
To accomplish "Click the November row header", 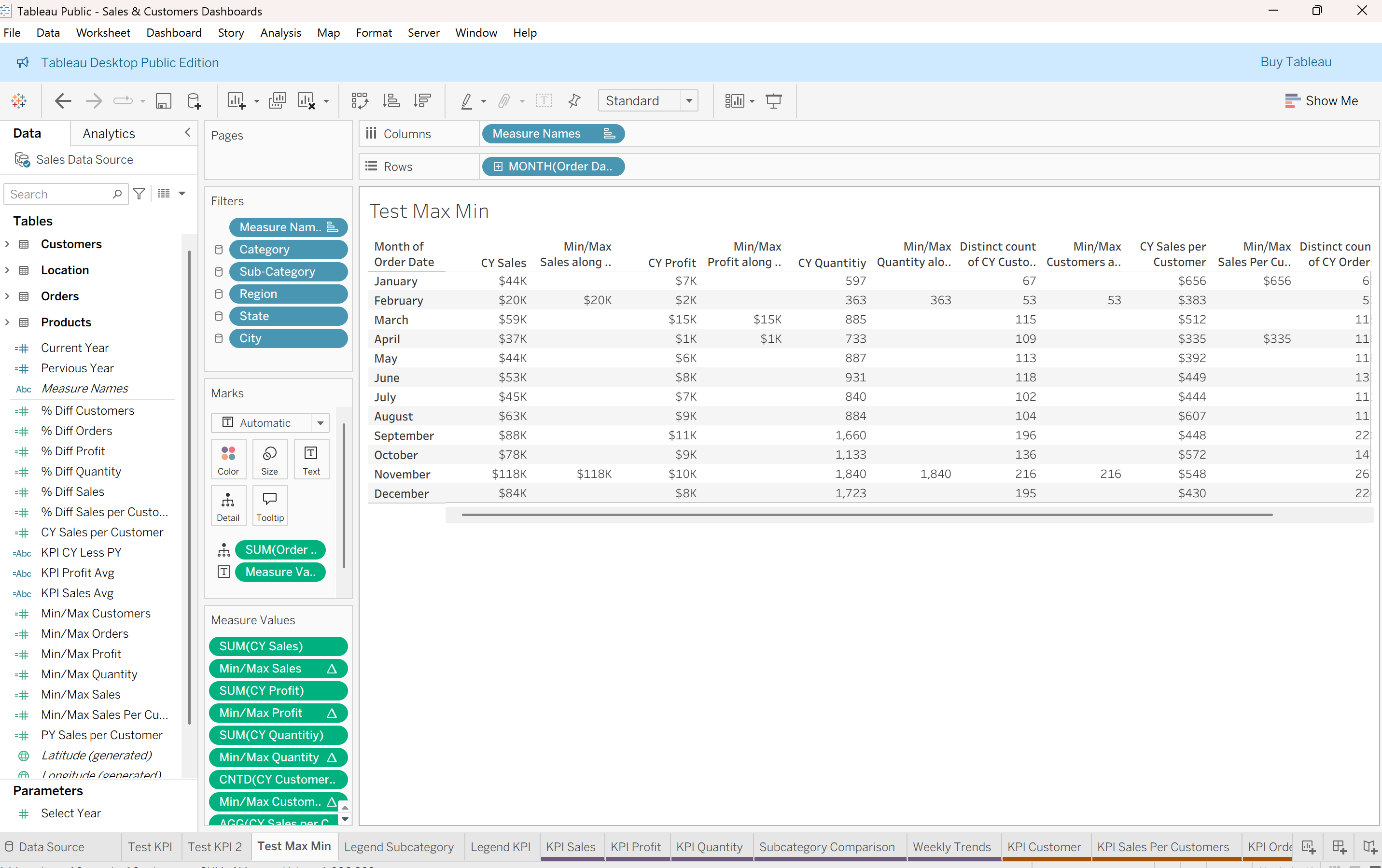I will pos(402,475).
